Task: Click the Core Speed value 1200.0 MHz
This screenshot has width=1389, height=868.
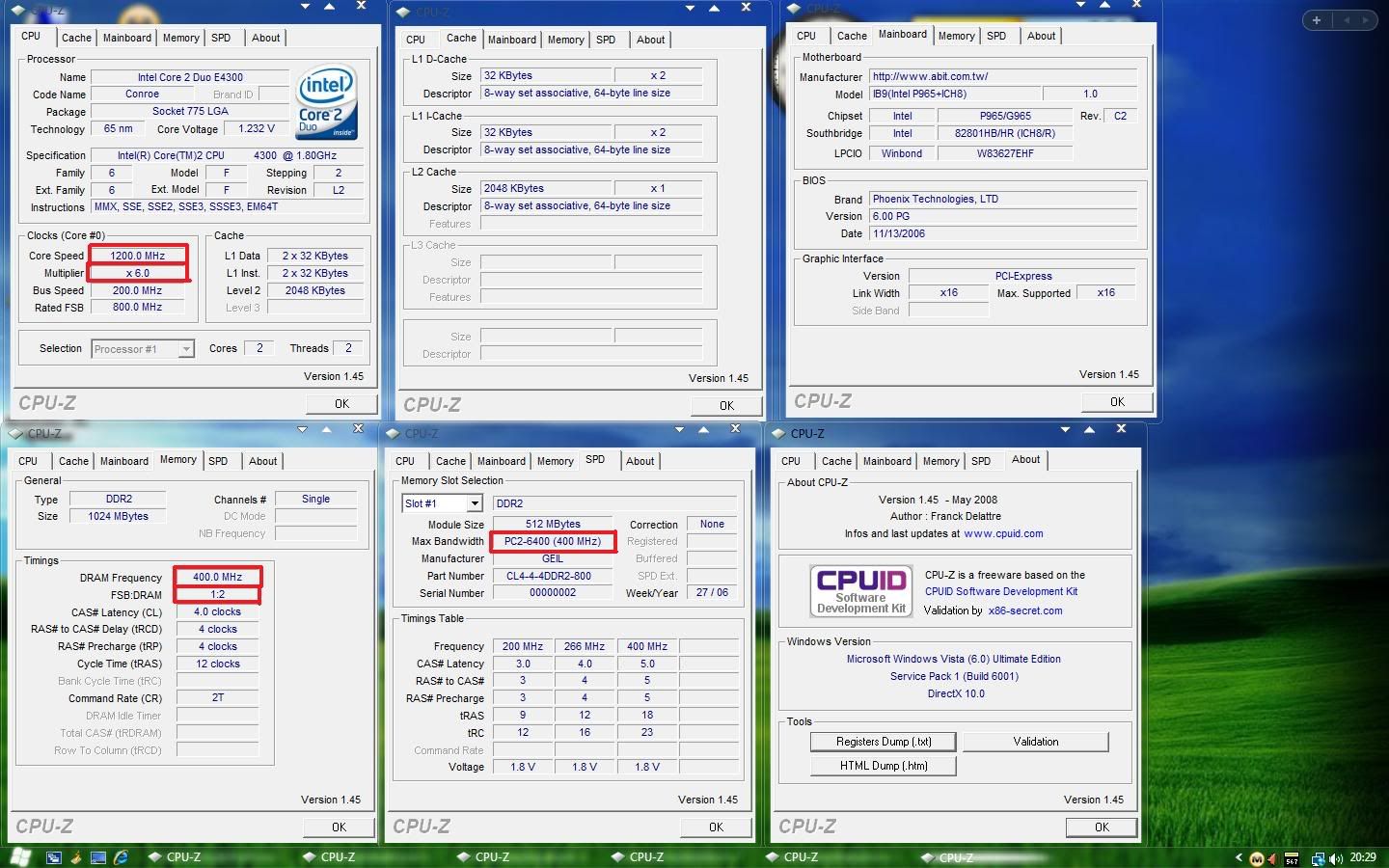Action: click(138, 256)
